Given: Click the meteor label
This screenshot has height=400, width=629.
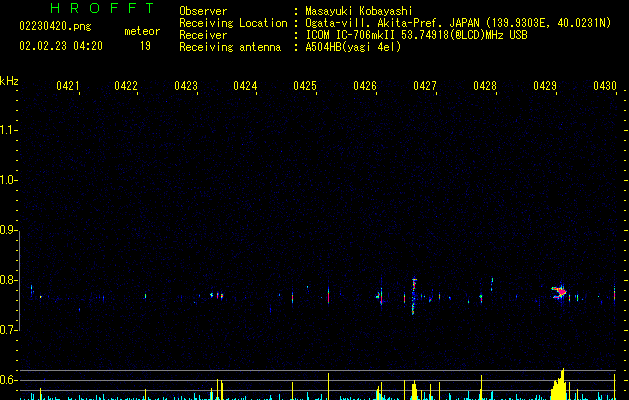Looking at the screenshot, I should [142, 31].
